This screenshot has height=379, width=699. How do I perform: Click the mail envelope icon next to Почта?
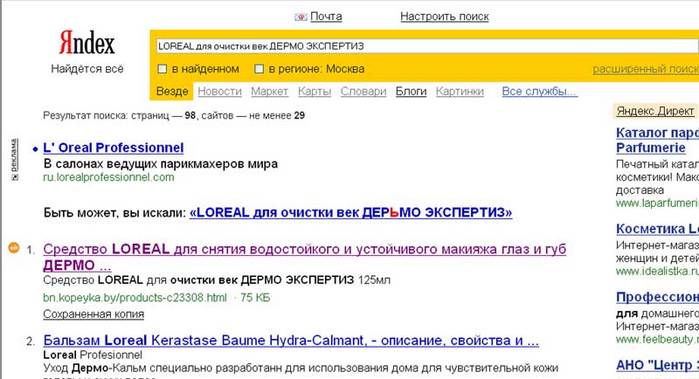301,17
